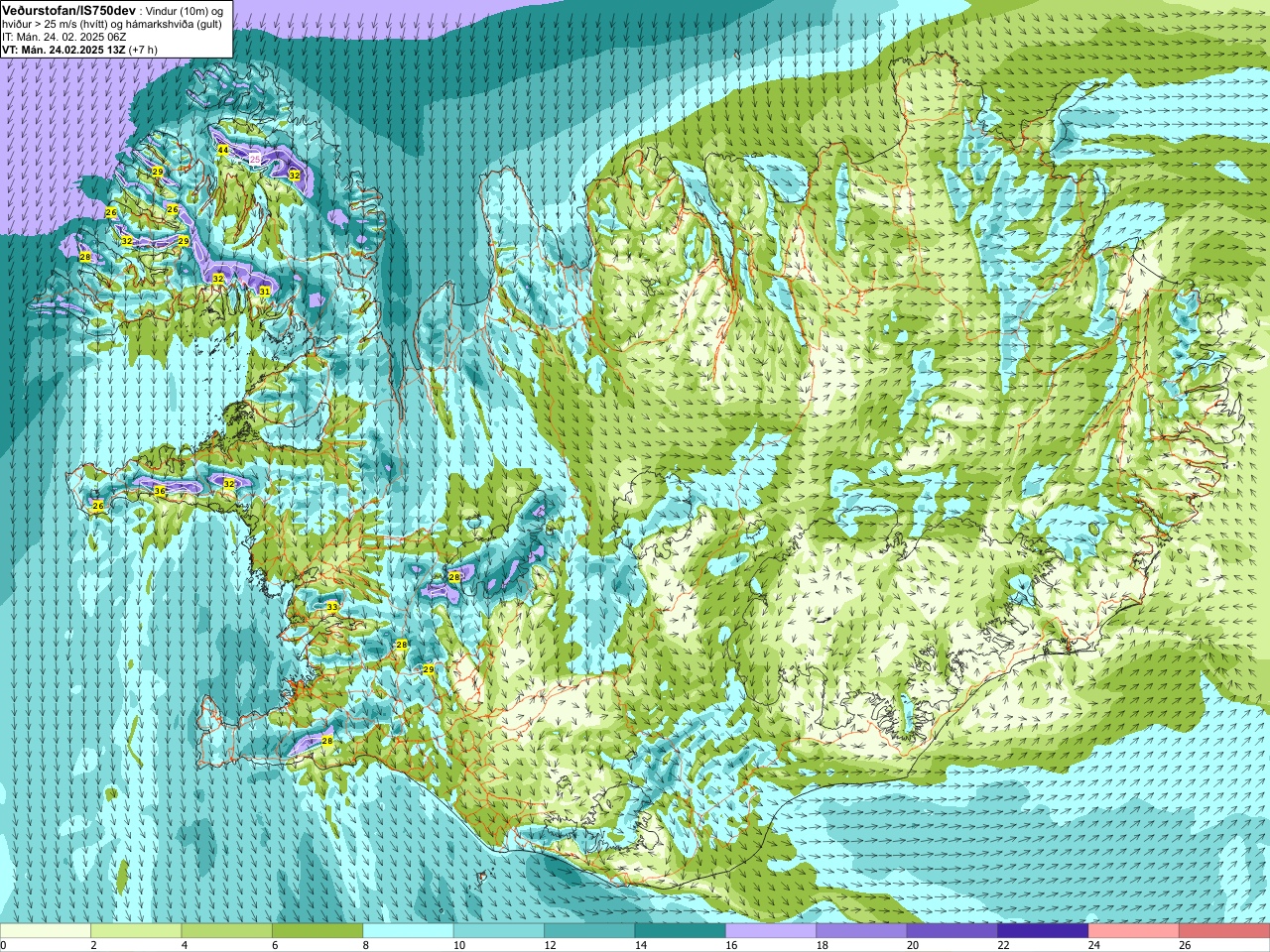Select the 6–8 m/s legend color
Screen dimensions: 1270x952
[317, 932]
